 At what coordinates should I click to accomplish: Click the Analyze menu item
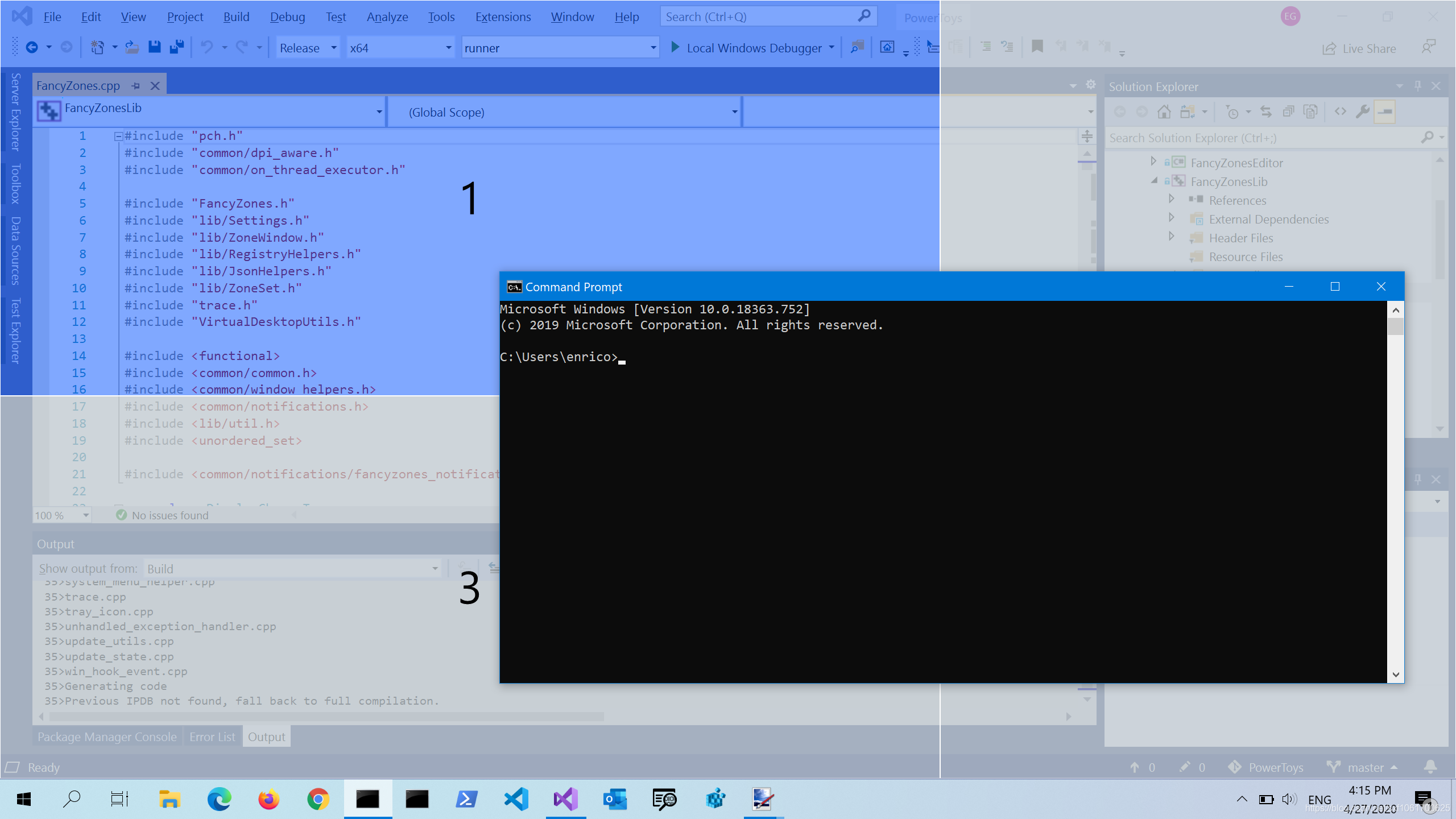(386, 16)
